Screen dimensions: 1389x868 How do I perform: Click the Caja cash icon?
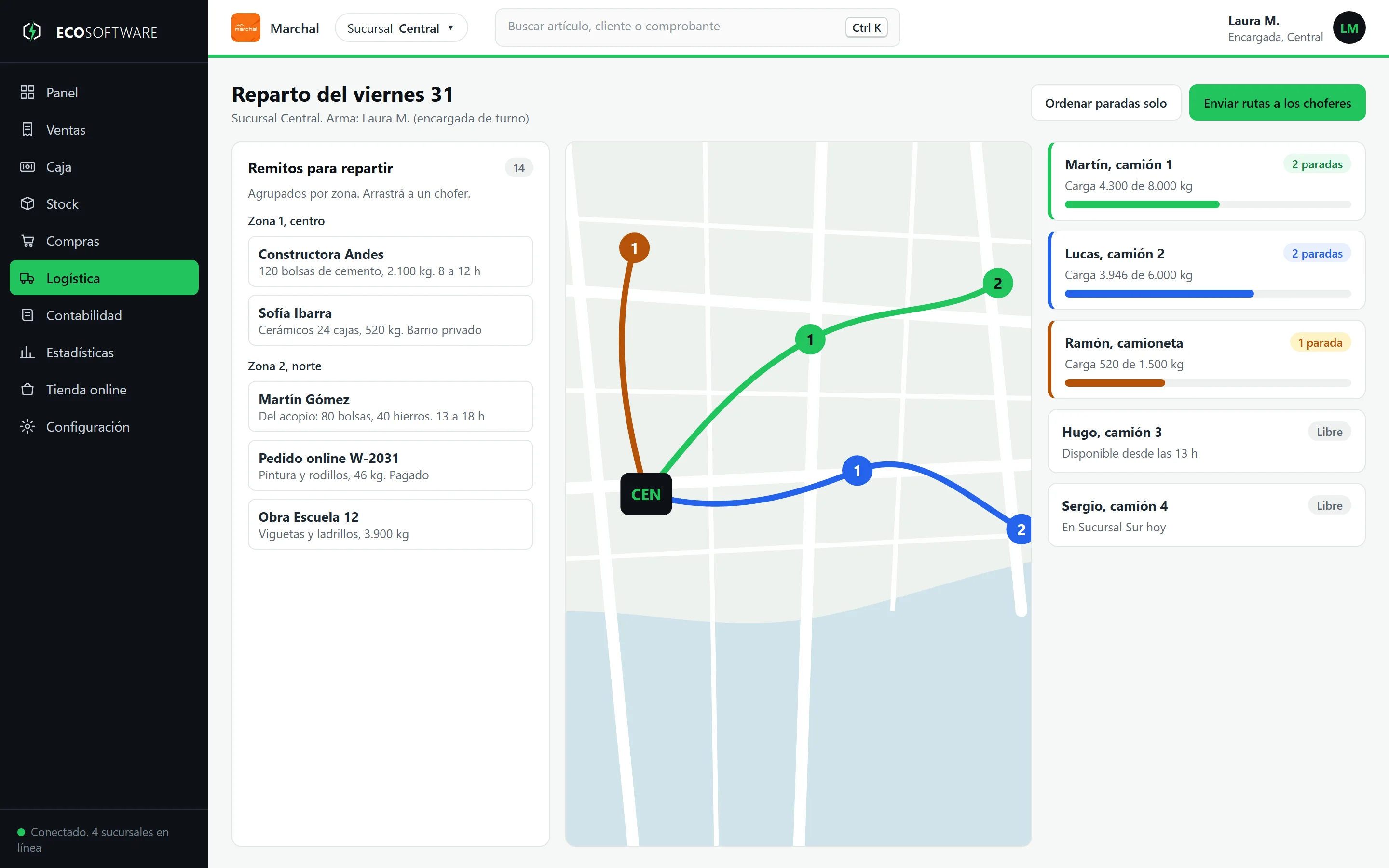point(27,167)
